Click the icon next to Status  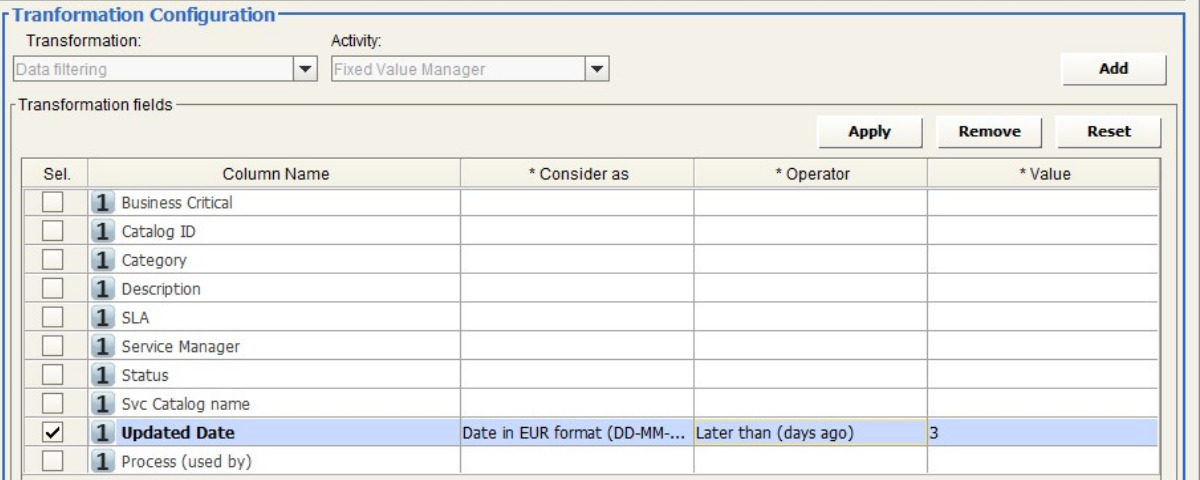point(104,376)
